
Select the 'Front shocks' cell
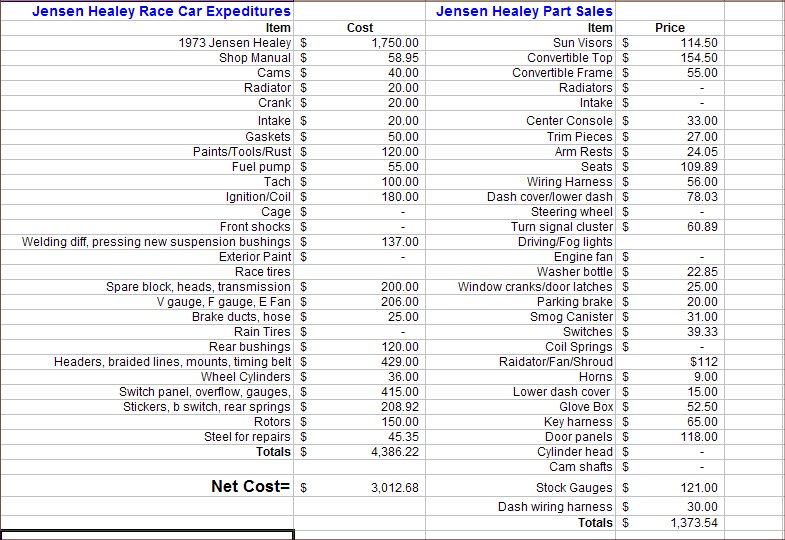[147, 227]
